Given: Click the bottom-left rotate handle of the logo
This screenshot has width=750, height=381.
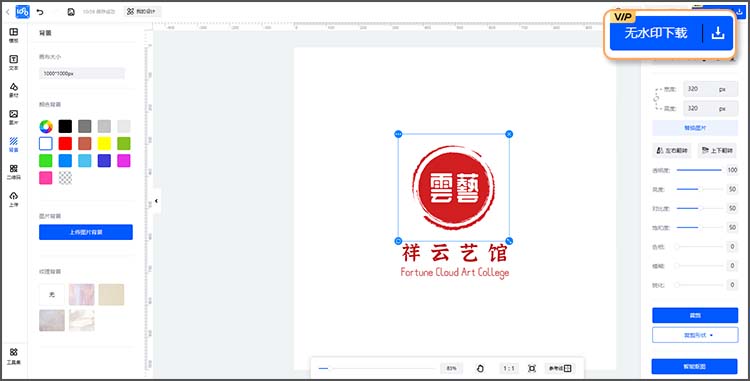Looking at the screenshot, I should click(398, 241).
